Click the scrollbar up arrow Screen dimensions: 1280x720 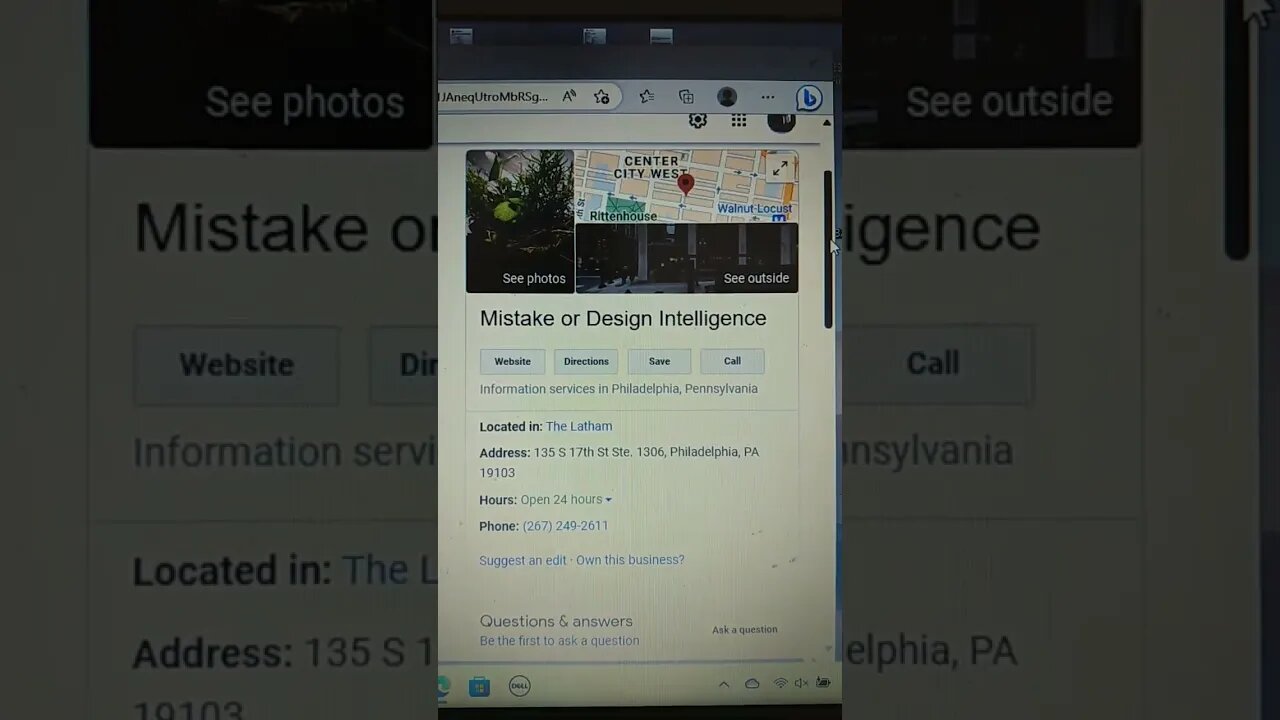[x=827, y=122]
